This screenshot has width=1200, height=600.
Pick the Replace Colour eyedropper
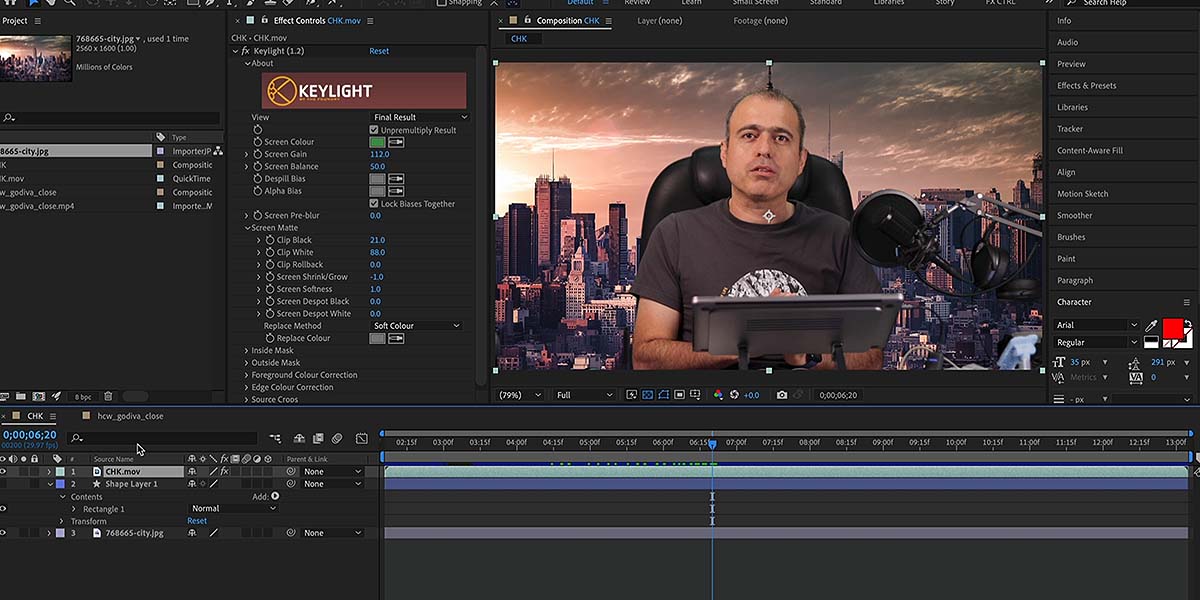coord(396,338)
